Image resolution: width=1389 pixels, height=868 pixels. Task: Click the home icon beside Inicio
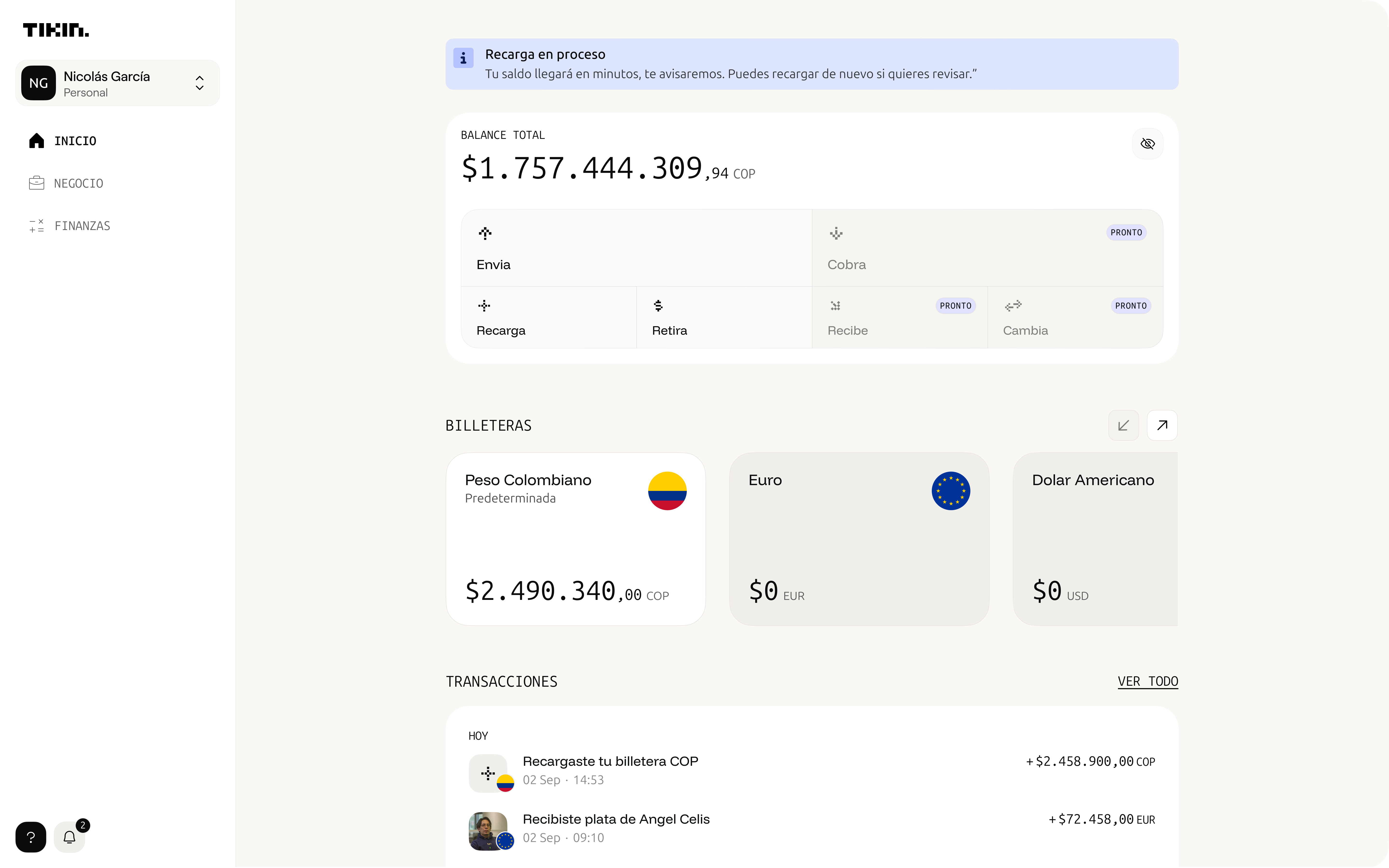pos(37,141)
